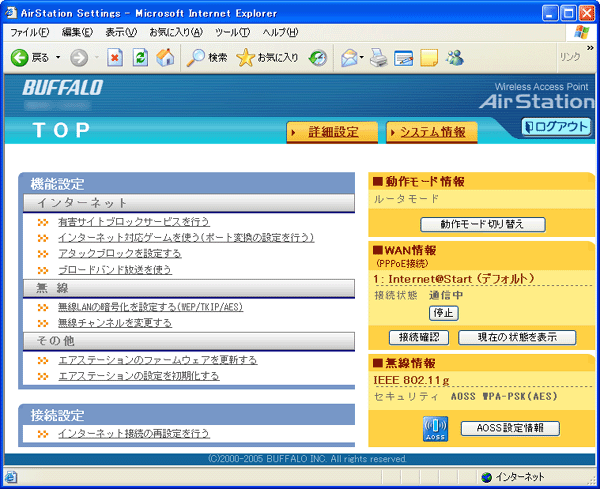Click the 接続確認 button
Screen dimensions: 600x489
click(x=419, y=337)
